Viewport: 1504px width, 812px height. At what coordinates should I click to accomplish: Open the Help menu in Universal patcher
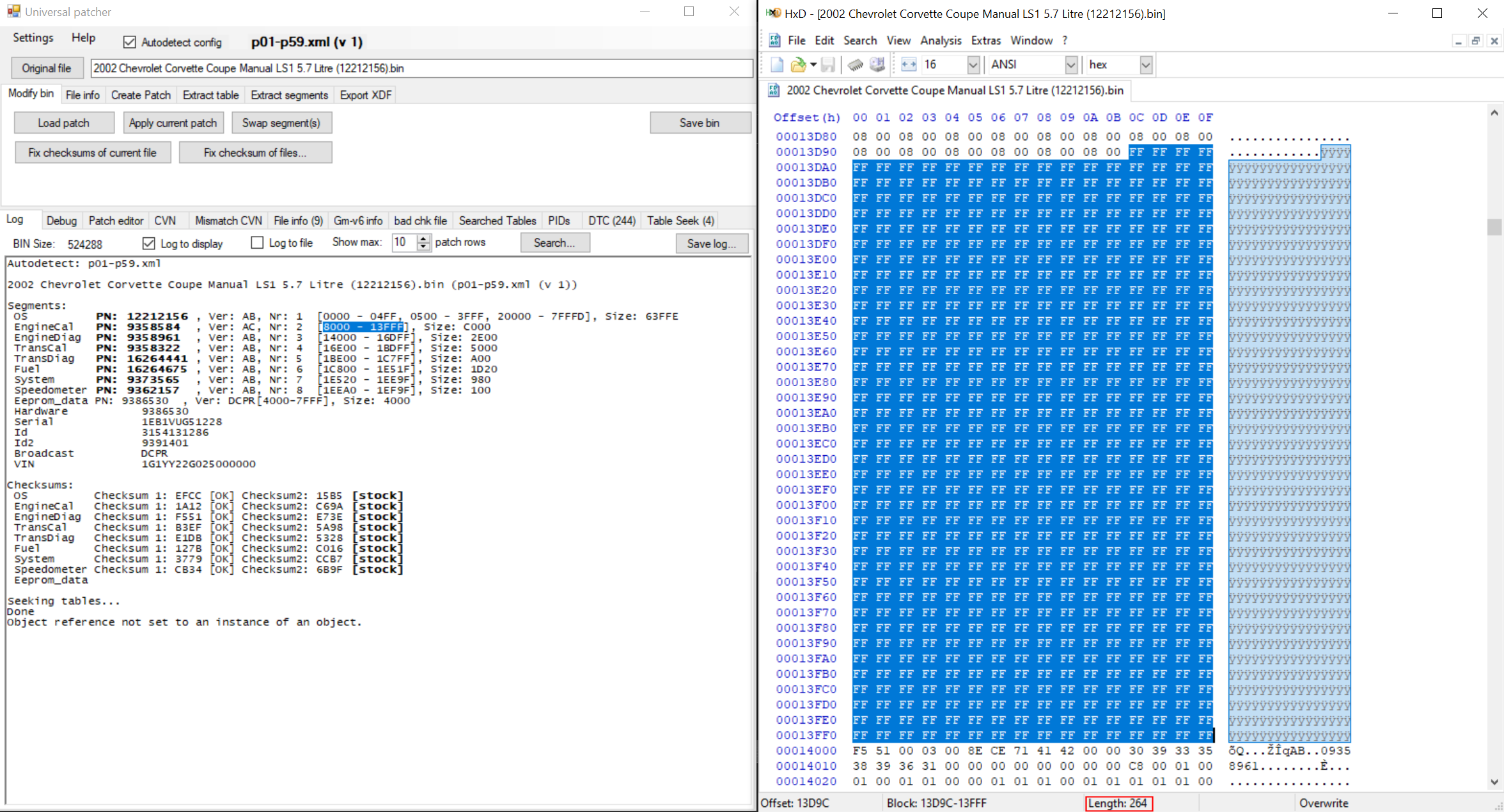(x=83, y=38)
